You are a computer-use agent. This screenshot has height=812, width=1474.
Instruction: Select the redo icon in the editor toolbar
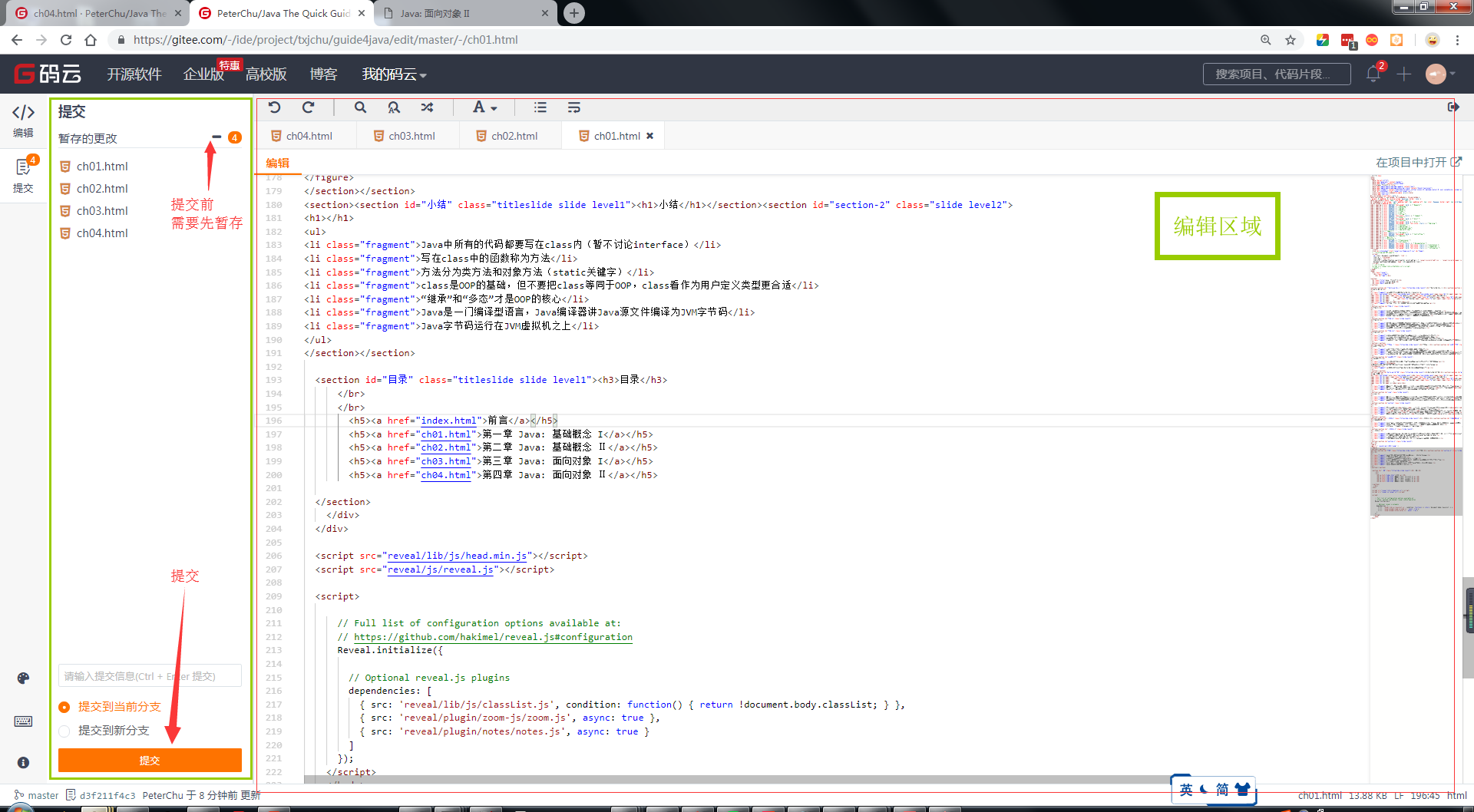(x=309, y=107)
